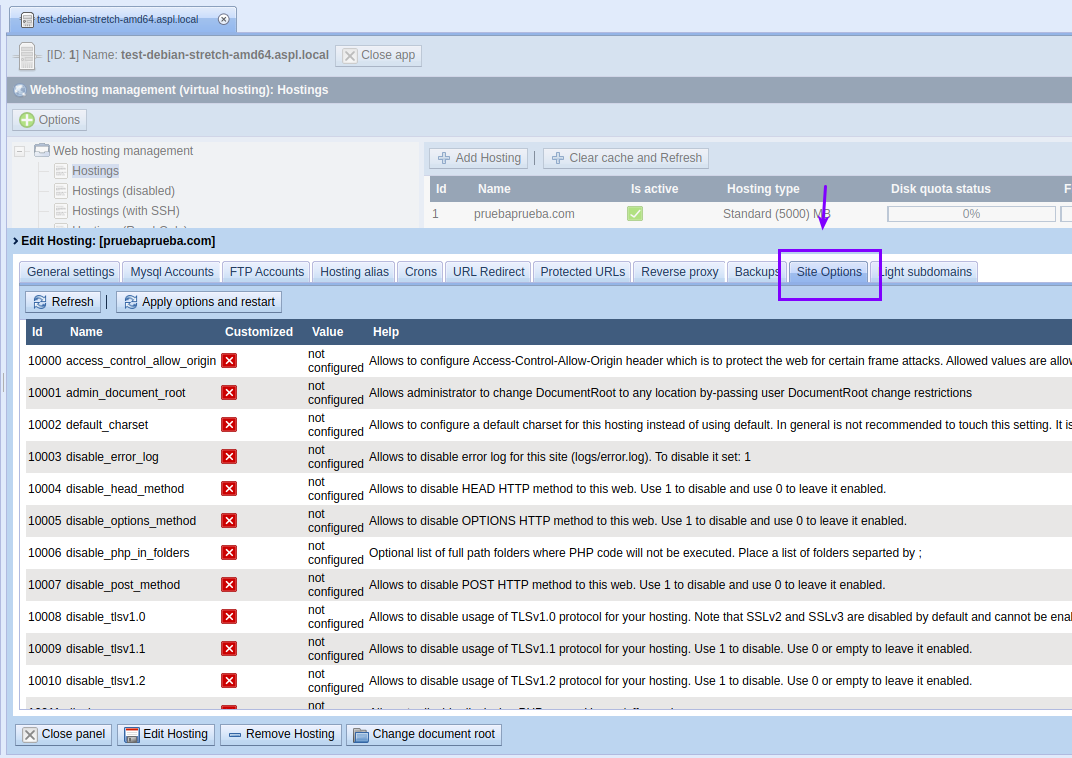Click red X for disable_head_method

click(x=229, y=489)
